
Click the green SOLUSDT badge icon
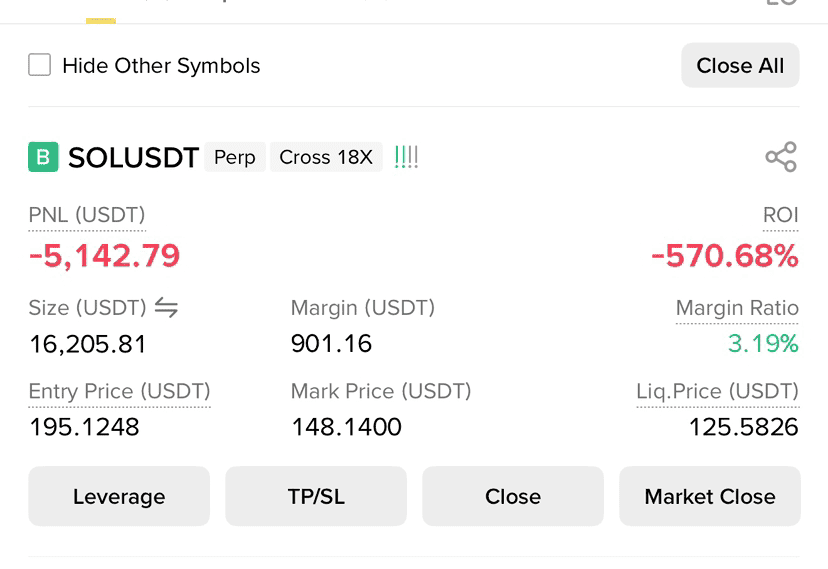(x=43, y=157)
